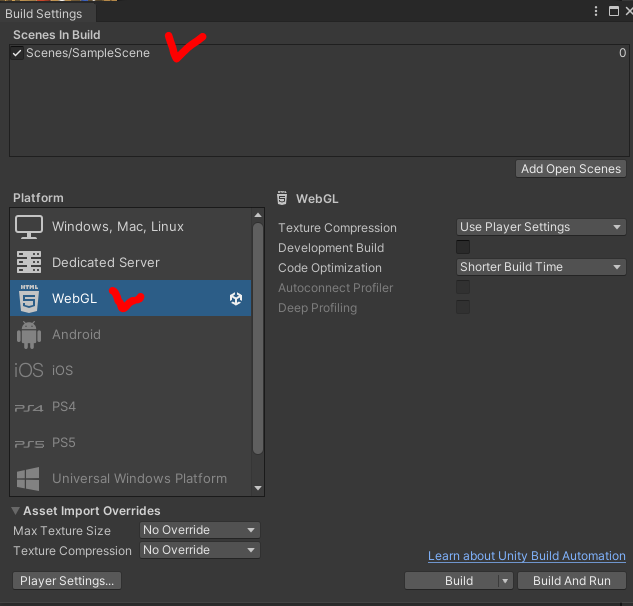The height and width of the screenshot is (606, 633).
Task: Click the HTML5 WebGL platform icon
Action: click(x=29, y=298)
